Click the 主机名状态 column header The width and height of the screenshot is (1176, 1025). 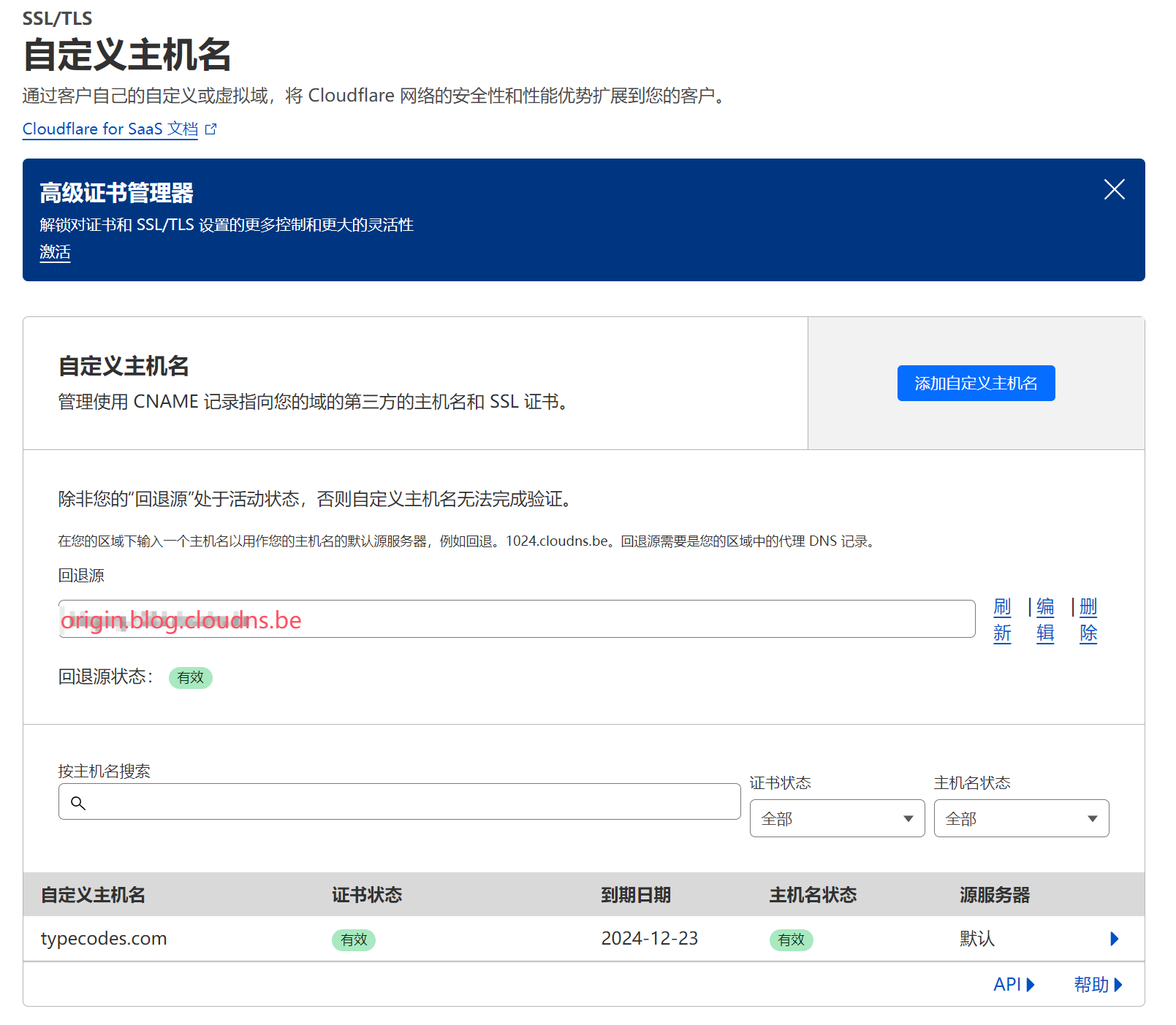click(x=813, y=894)
